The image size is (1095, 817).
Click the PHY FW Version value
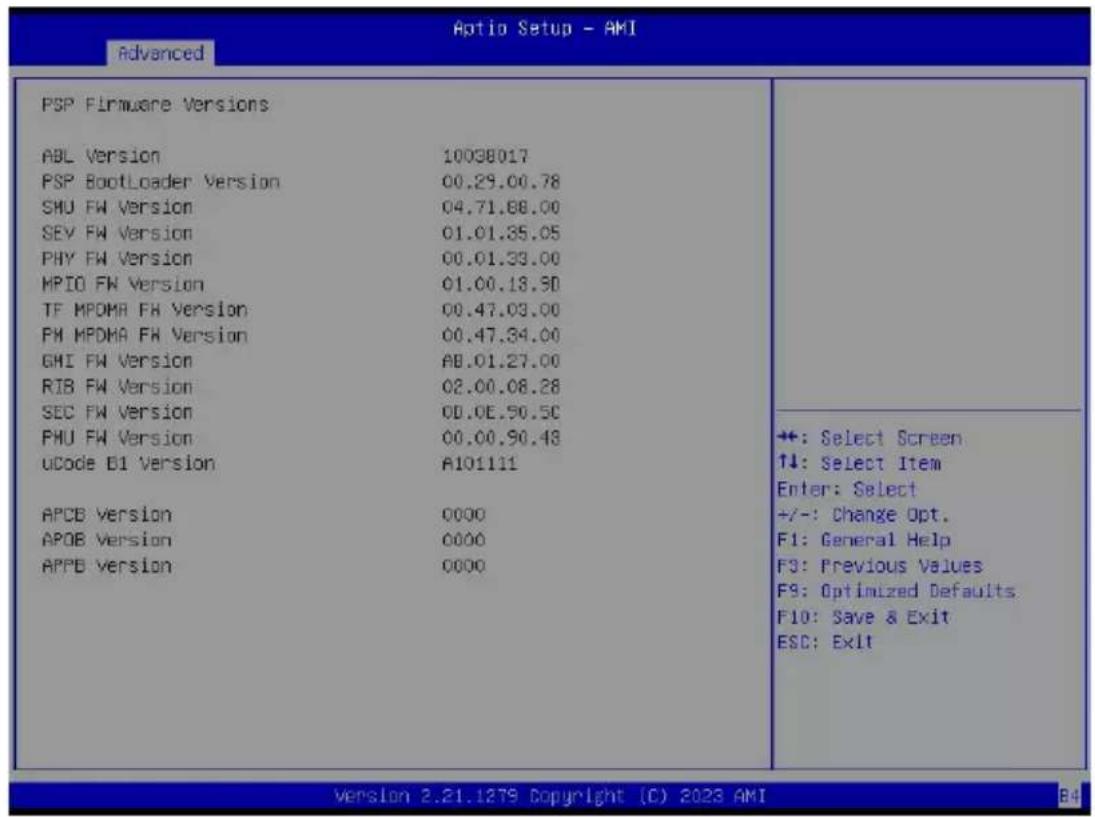coord(501,258)
